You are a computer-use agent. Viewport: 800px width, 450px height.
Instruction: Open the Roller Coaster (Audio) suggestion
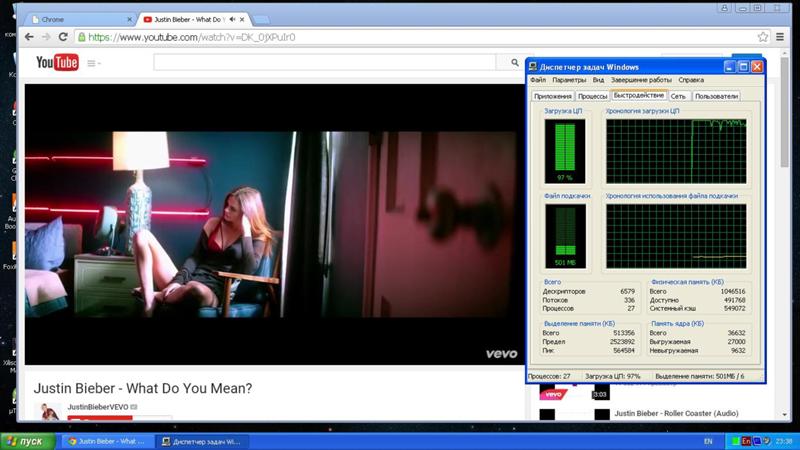point(676,413)
